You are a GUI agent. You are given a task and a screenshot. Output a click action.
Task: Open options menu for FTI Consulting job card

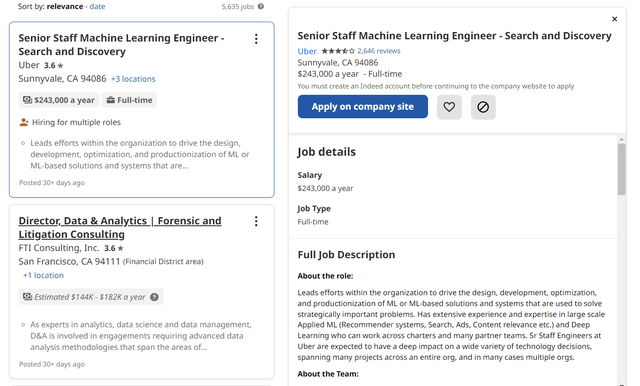click(256, 221)
